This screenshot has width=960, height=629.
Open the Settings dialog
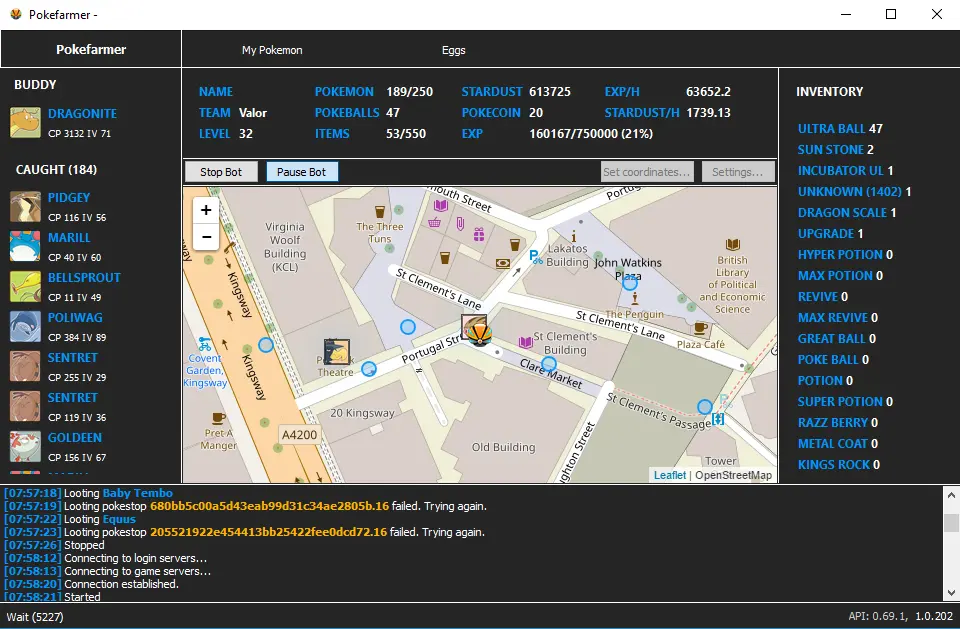(738, 172)
